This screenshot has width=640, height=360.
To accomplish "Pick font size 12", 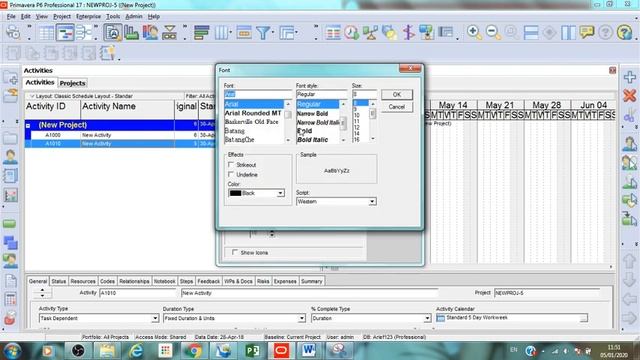I will coord(357,127).
